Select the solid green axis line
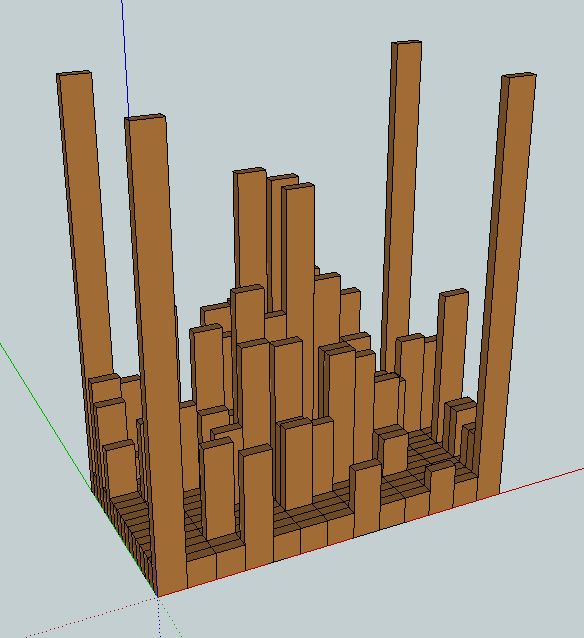 [45, 416]
